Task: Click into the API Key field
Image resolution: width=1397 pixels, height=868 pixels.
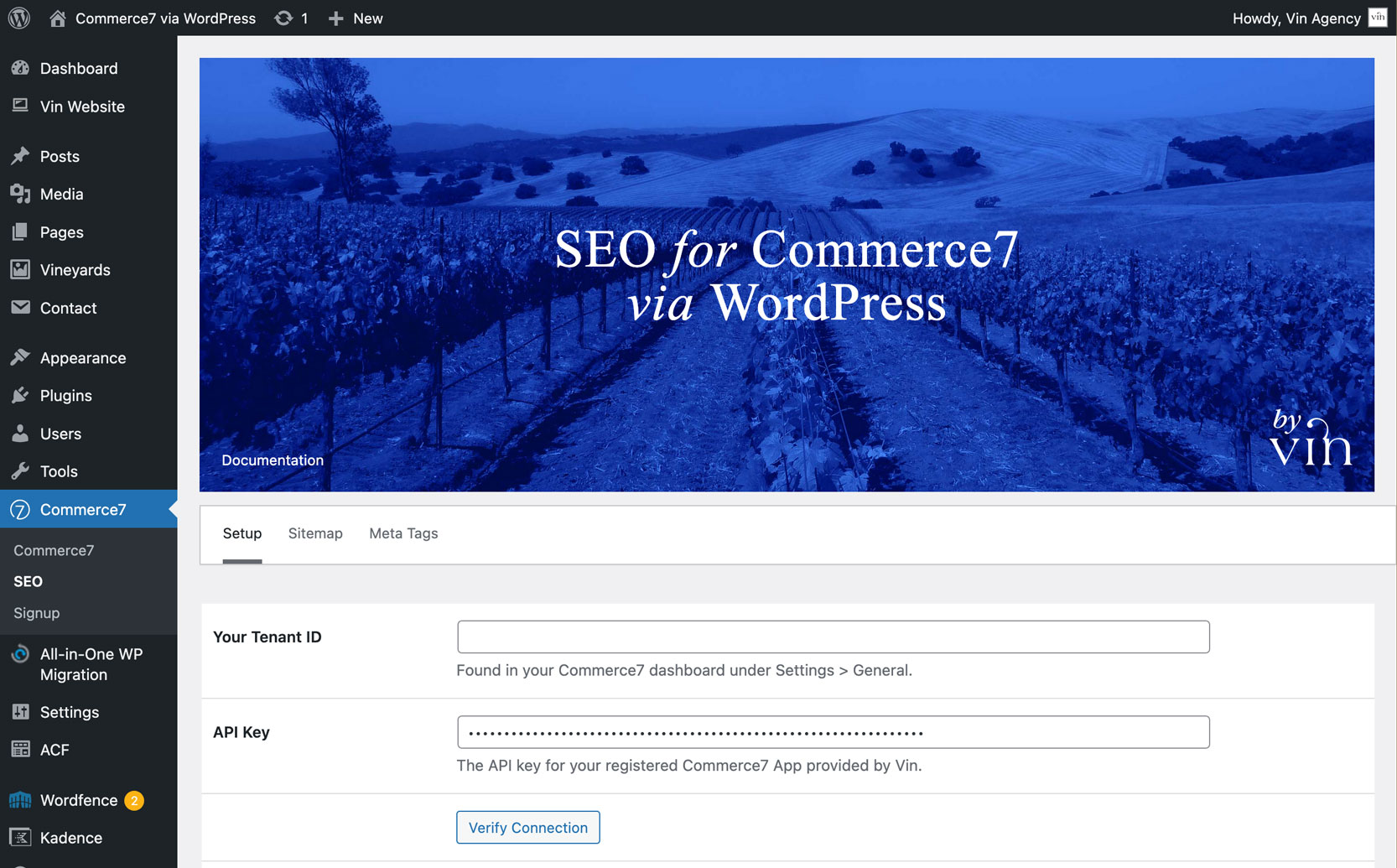Action: [833, 732]
